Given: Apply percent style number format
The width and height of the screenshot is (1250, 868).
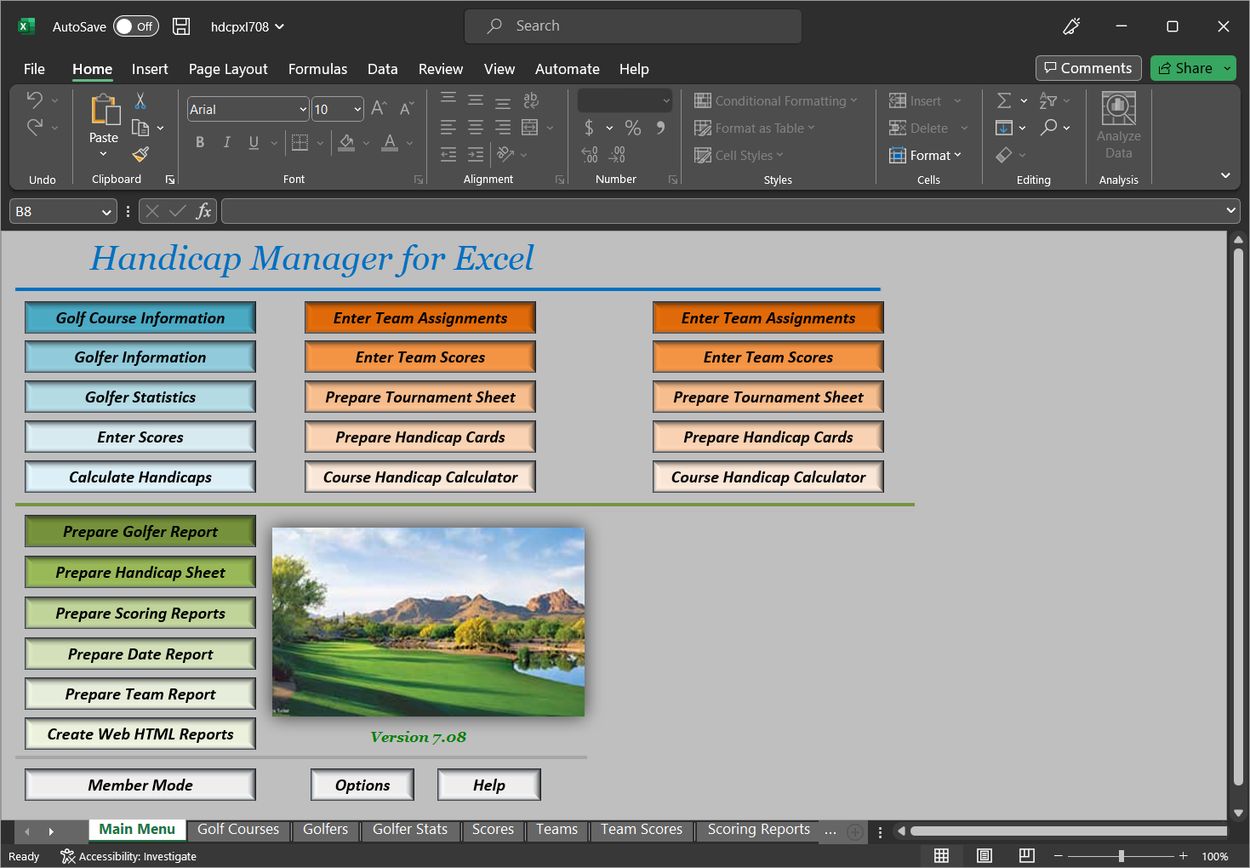Looking at the screenshot, I should click(632, 128).
